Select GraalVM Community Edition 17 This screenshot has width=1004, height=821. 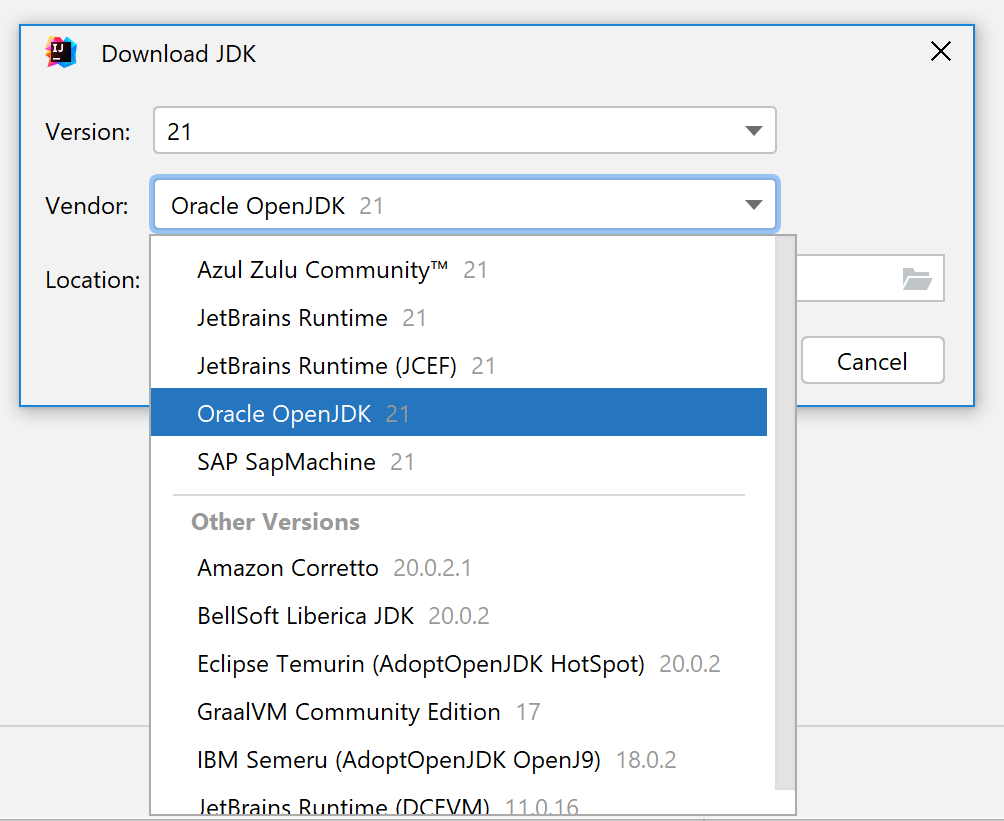pyautogui.click(x=458, y=711)
